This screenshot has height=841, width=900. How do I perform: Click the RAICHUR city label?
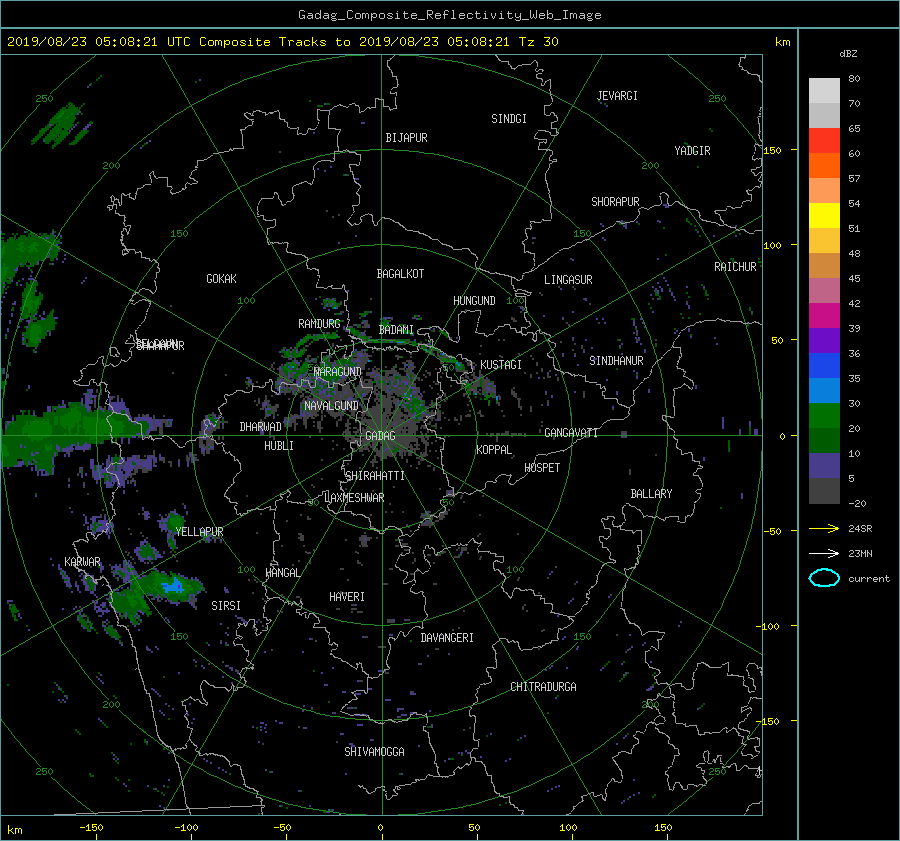pyautogui.click(x=735, y=267)
